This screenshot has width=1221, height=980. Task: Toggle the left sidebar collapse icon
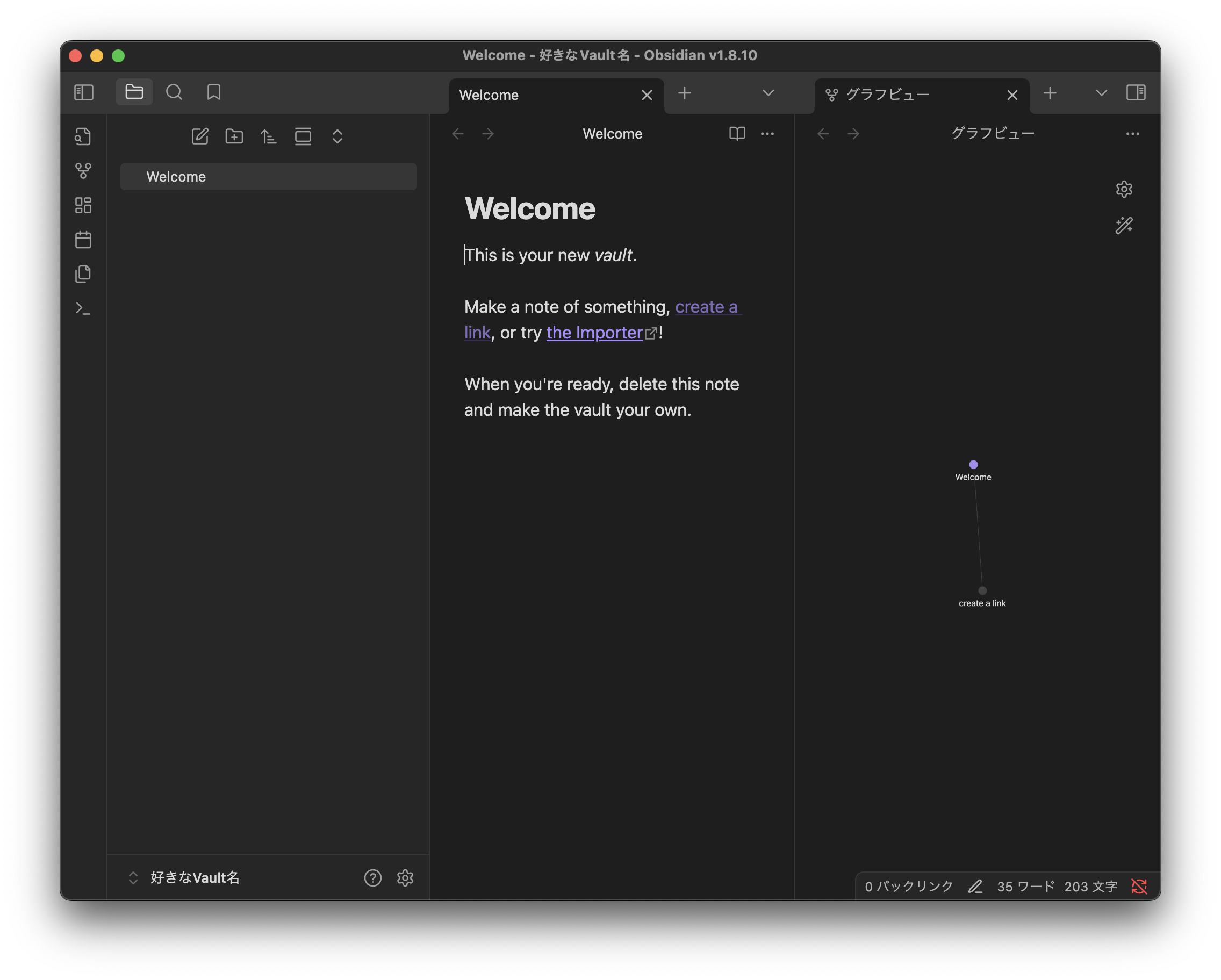tap(84, 92)
